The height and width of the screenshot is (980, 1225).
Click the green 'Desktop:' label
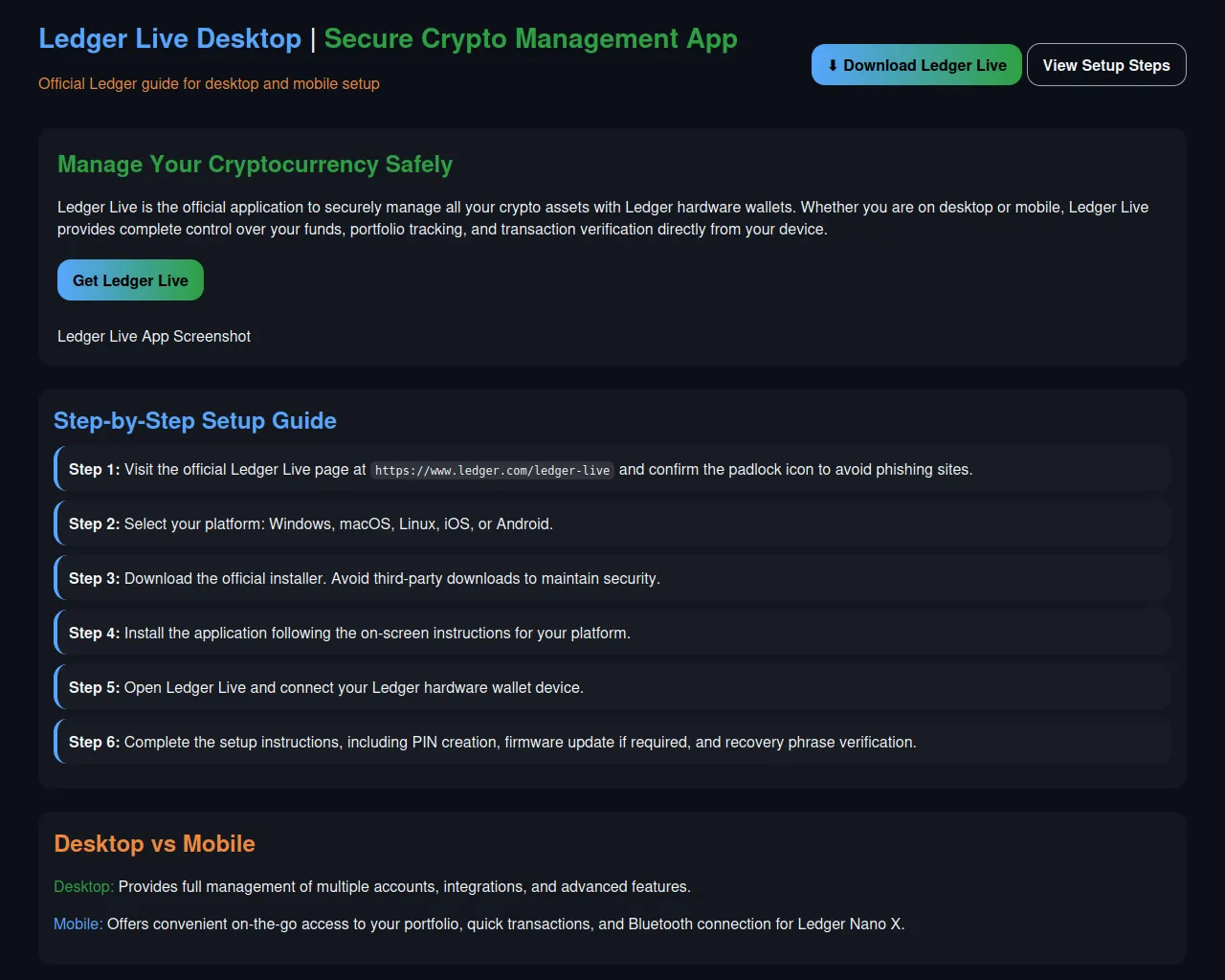click(x=84, y=887)
